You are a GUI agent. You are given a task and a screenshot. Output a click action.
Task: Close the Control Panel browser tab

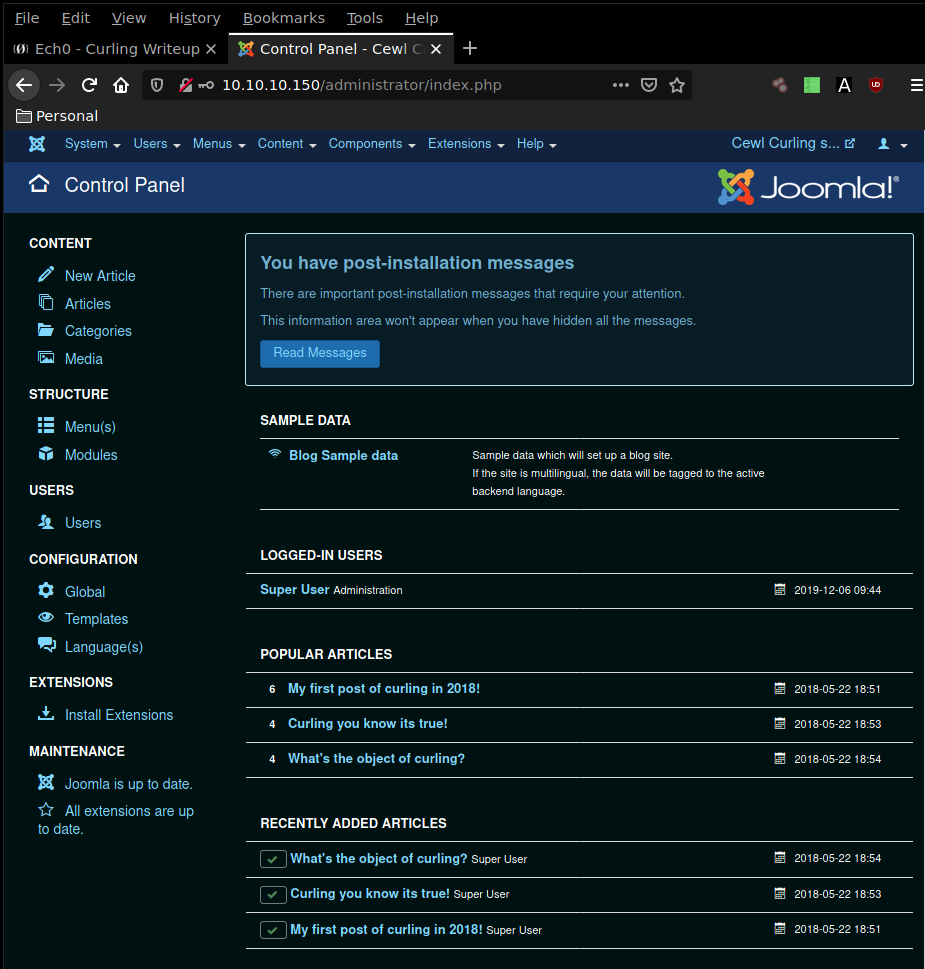[x=436, y=49]
